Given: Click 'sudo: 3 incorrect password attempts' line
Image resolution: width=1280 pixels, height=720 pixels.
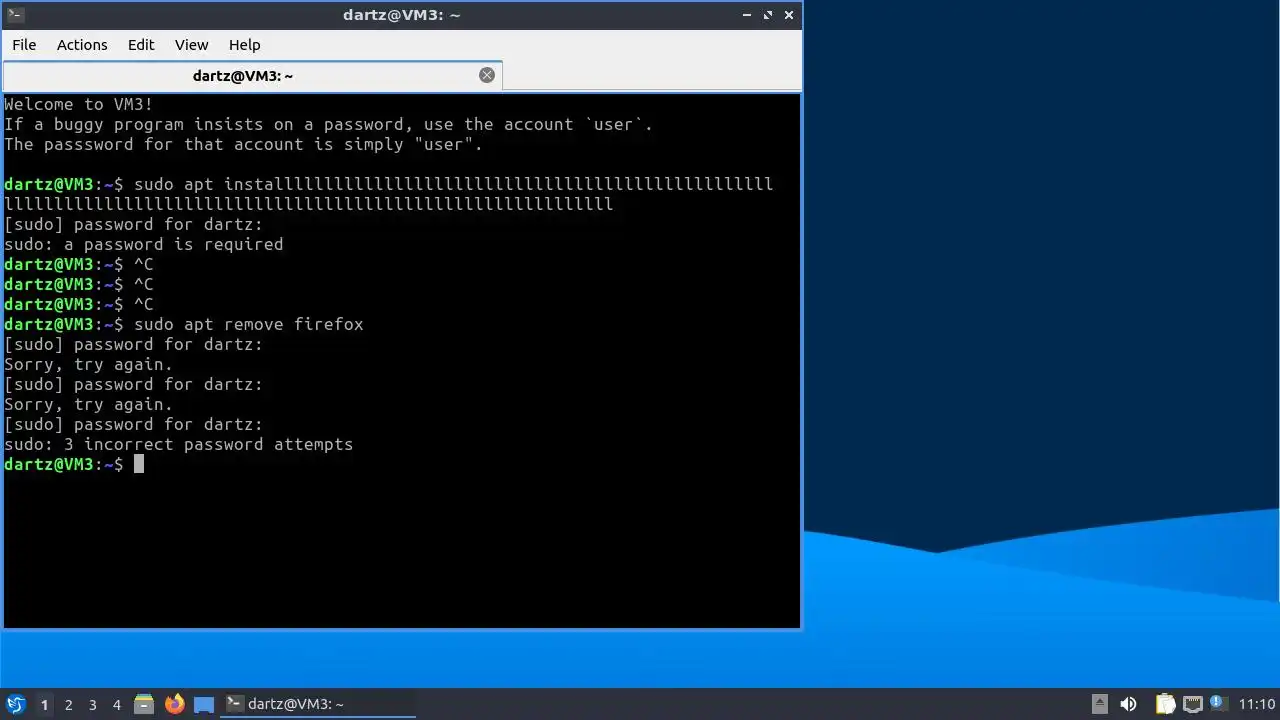Looking at the screenshot, I should point(178,444).
